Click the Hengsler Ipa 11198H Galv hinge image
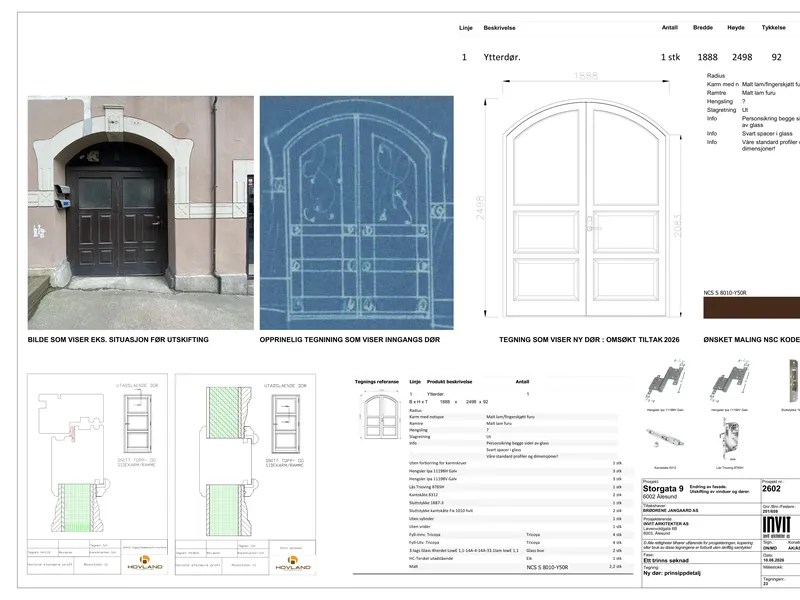 pyautogui.click(x=665, y=382)
